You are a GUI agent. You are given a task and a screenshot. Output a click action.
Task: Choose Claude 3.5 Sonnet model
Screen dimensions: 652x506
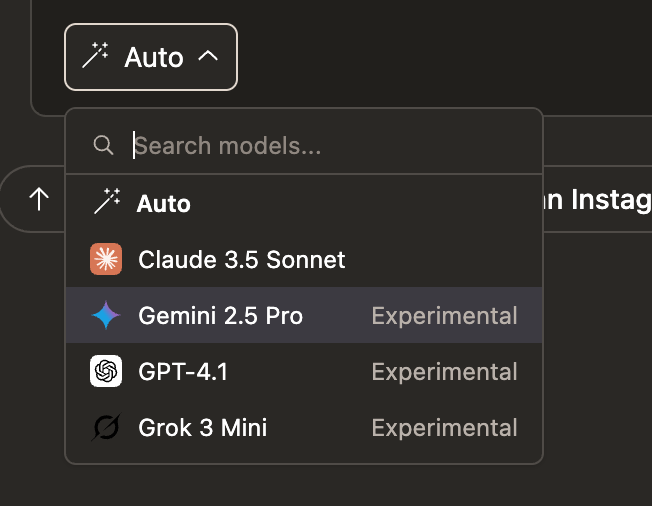click(x=241, y=260)
